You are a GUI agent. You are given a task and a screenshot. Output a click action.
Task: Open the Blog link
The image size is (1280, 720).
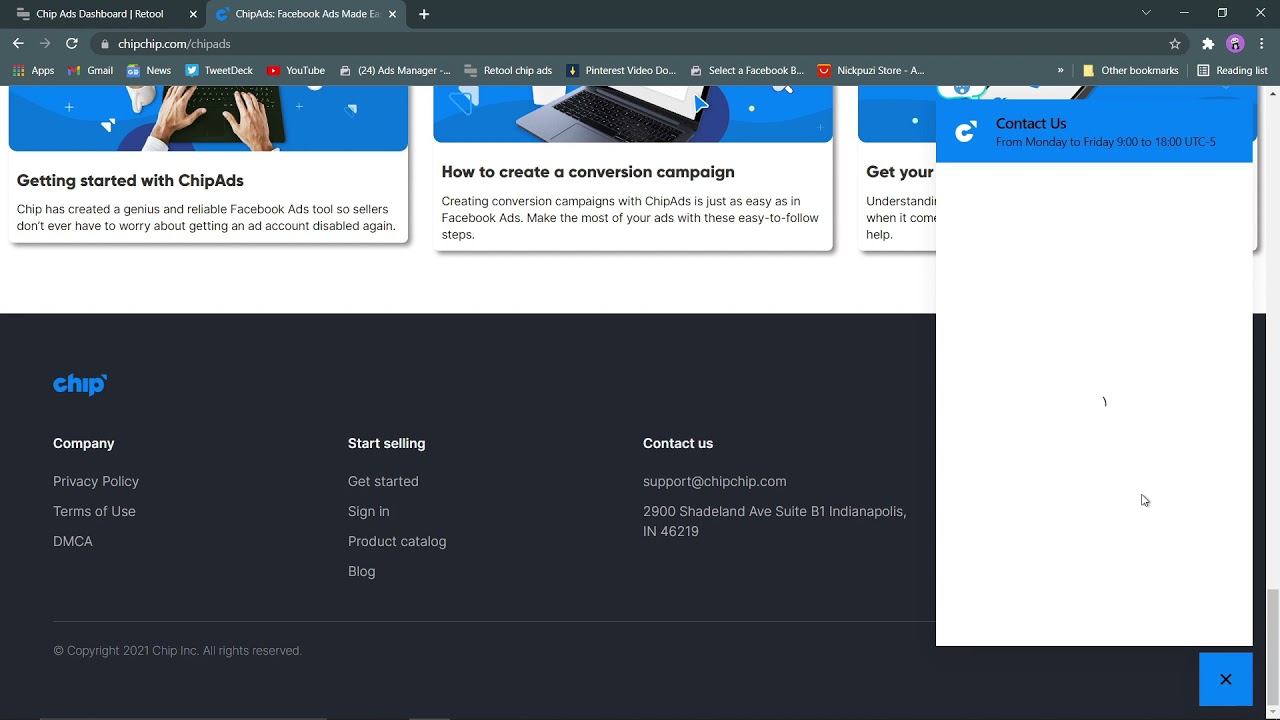(x=362, y=571)
